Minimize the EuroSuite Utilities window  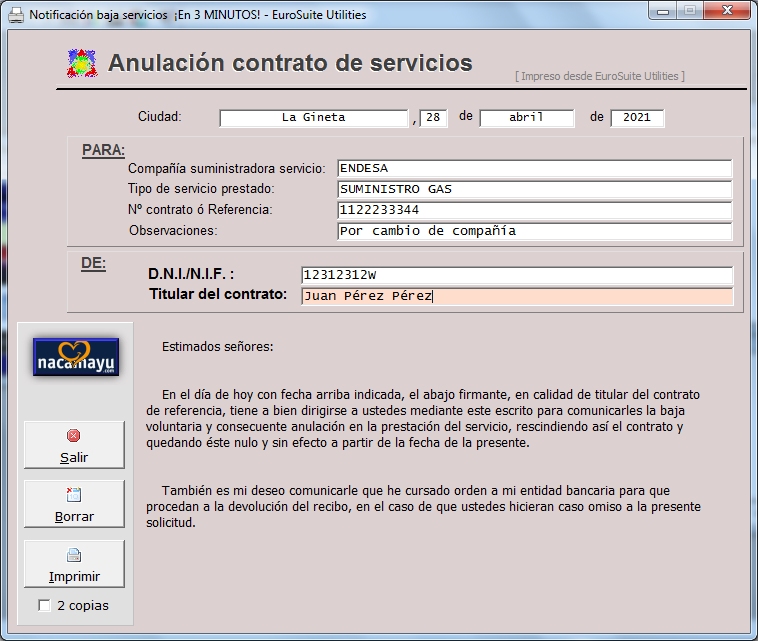[662, 11]
